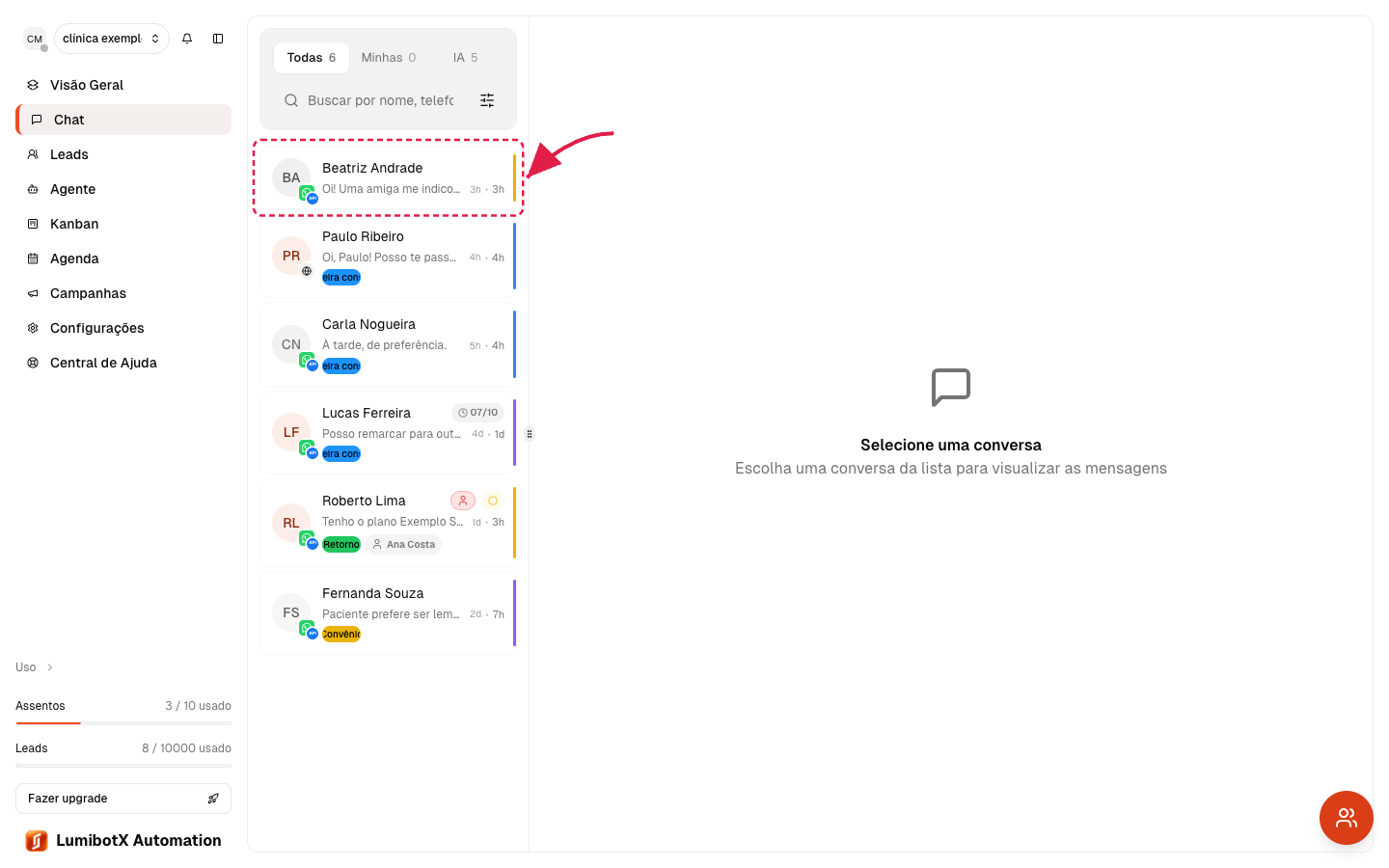The width and height of the screenshot is (1389, 868).
Task: Click the 07/10 scheduled badge on Lucas Ferreira
Action: click(478, 413)
